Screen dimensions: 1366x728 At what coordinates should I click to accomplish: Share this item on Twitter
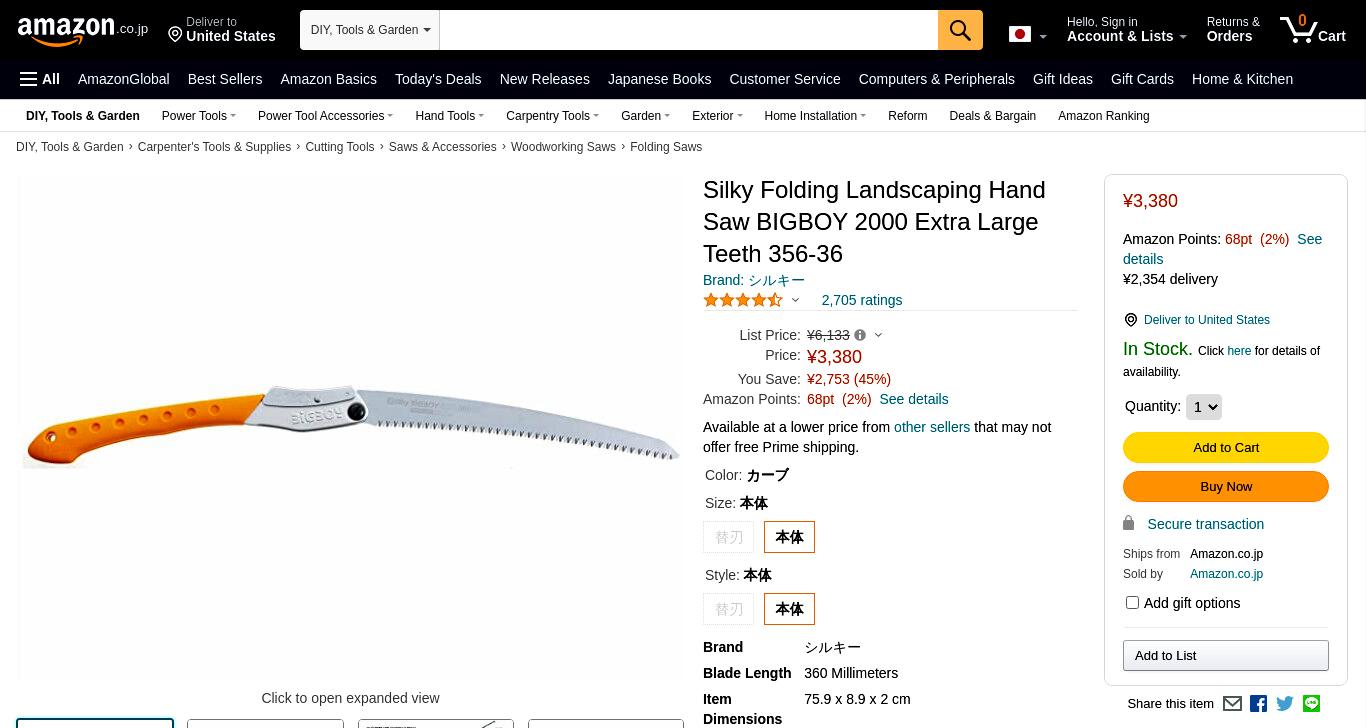(1285, 704)
